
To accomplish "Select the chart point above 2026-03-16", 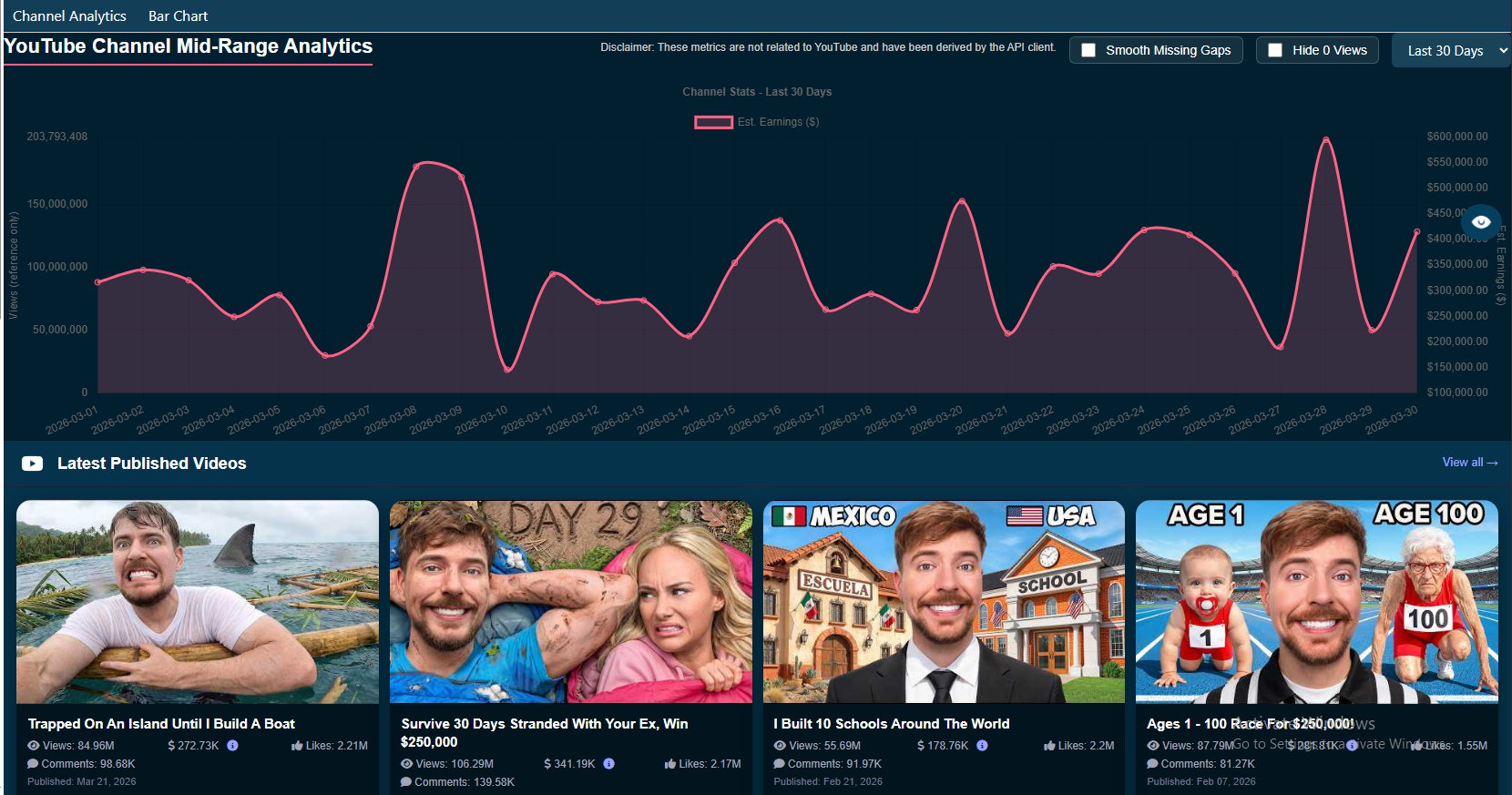I will pyautogui.click(x=780, y=220).
